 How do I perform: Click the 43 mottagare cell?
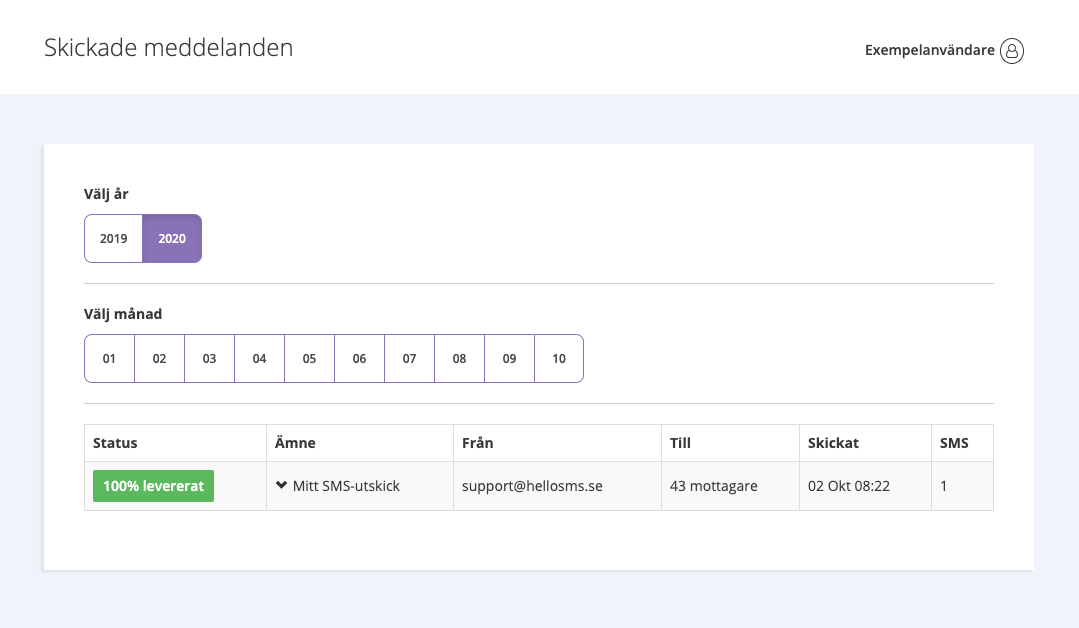[730, 486]
